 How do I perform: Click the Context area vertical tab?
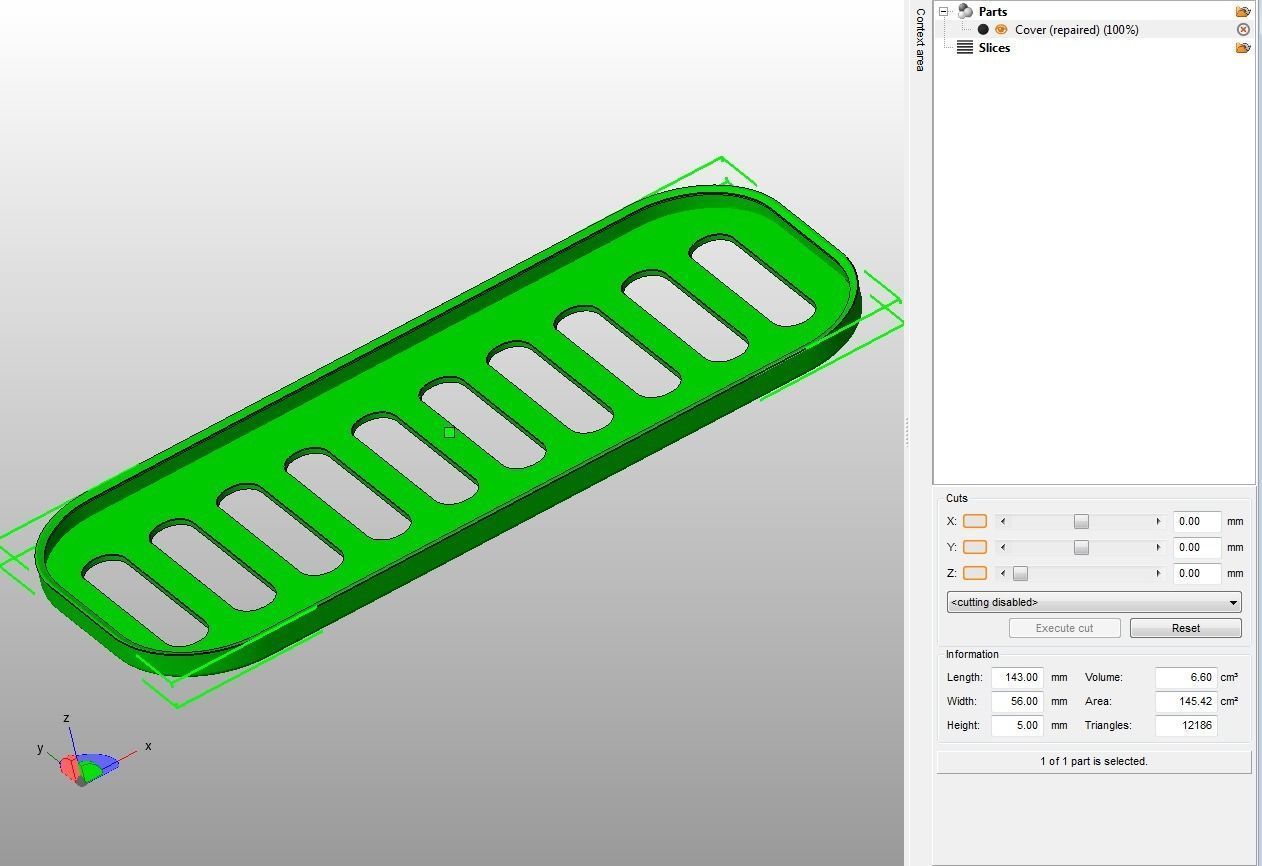point(920,39)
